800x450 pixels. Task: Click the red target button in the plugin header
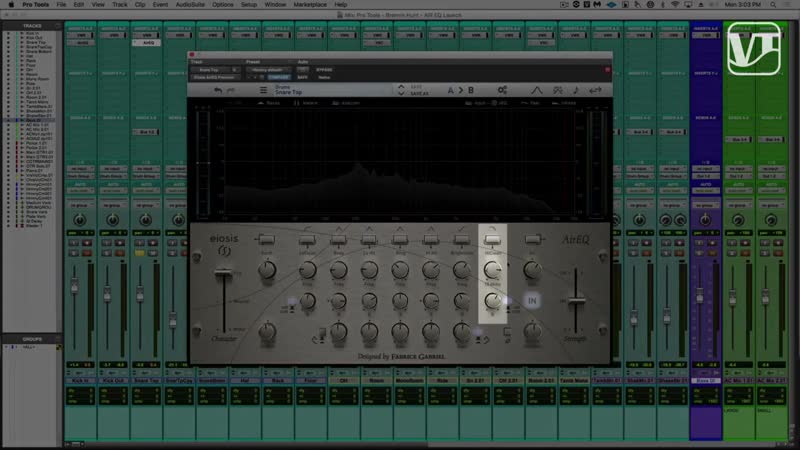(x=607, y=70)
